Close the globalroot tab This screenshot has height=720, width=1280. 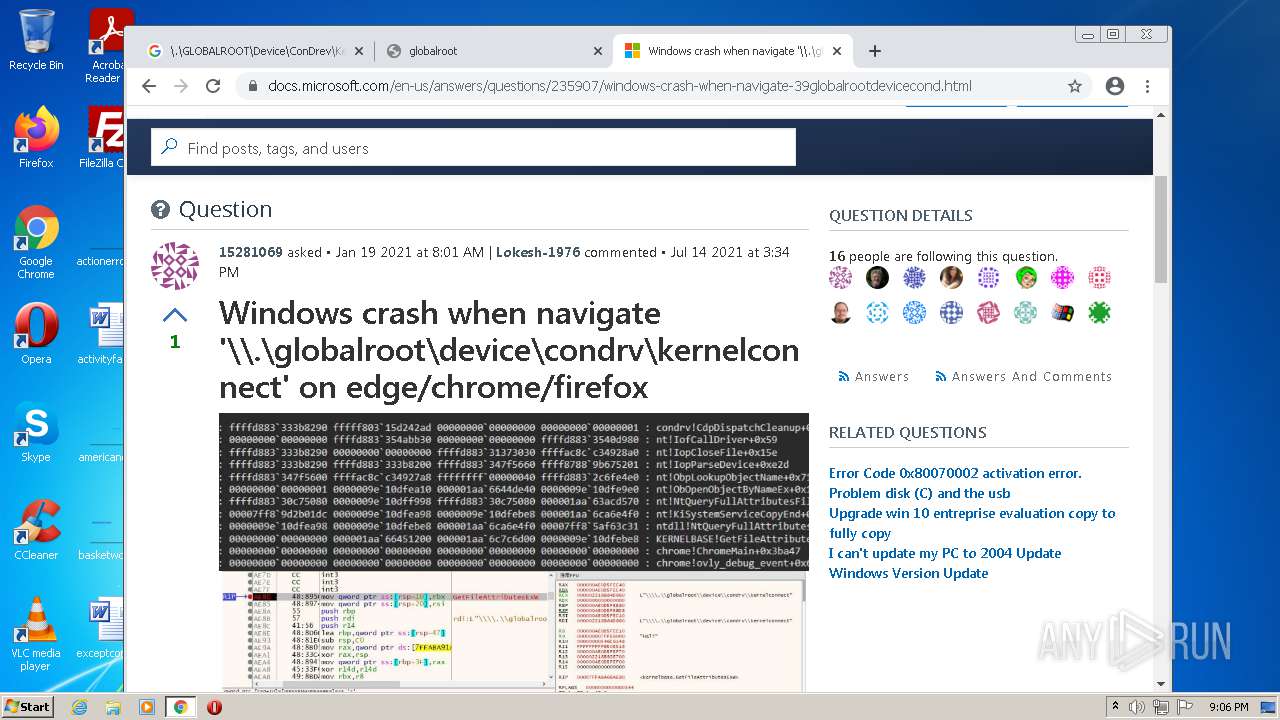click(598, 51)
